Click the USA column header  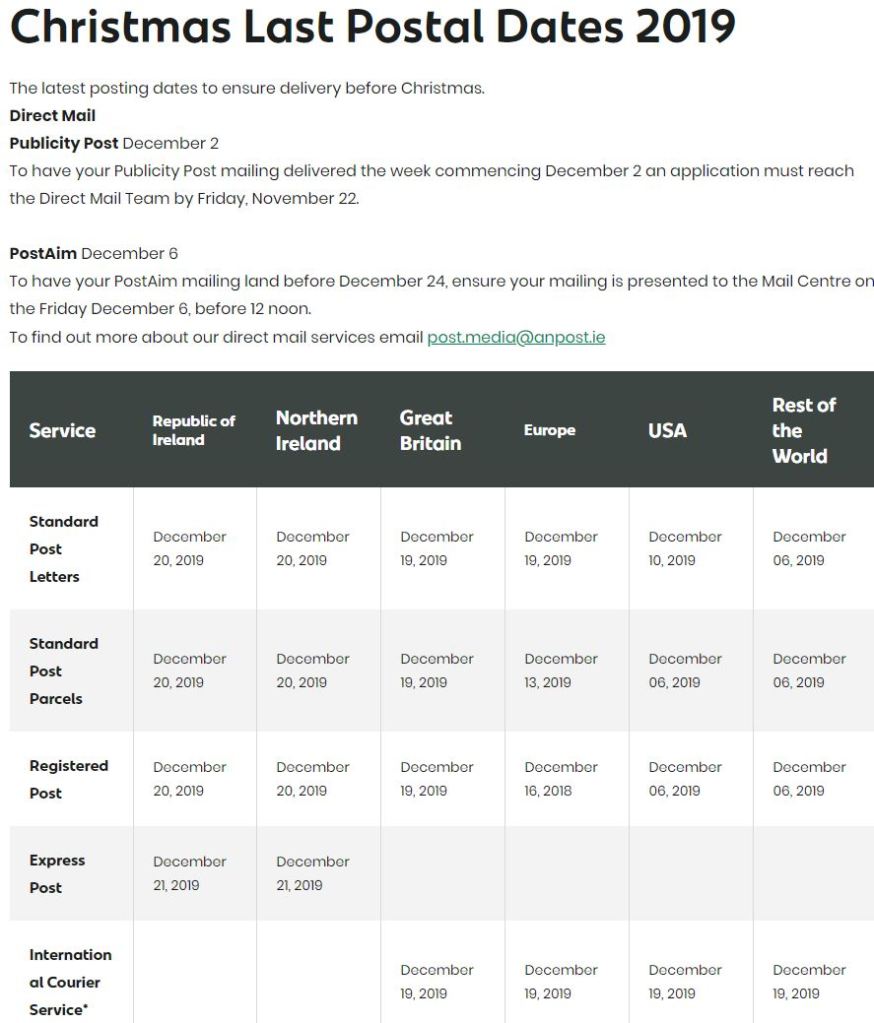click(667, 431)
